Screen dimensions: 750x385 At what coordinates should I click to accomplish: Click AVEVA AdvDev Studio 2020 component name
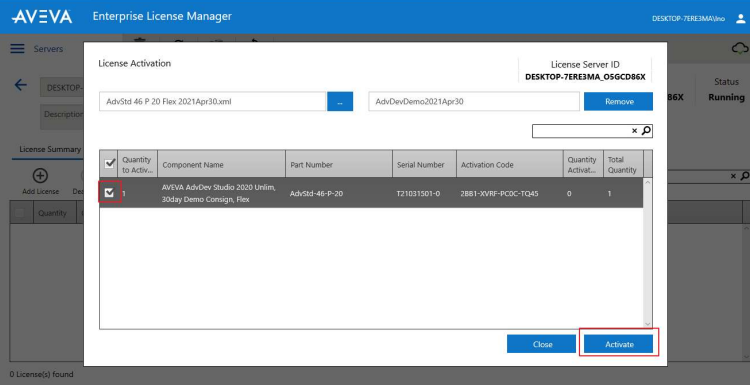pos(219,193)
